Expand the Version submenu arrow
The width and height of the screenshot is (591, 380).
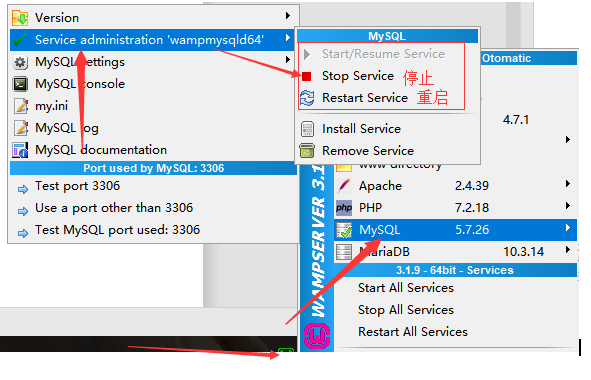[x=288, y=15]
